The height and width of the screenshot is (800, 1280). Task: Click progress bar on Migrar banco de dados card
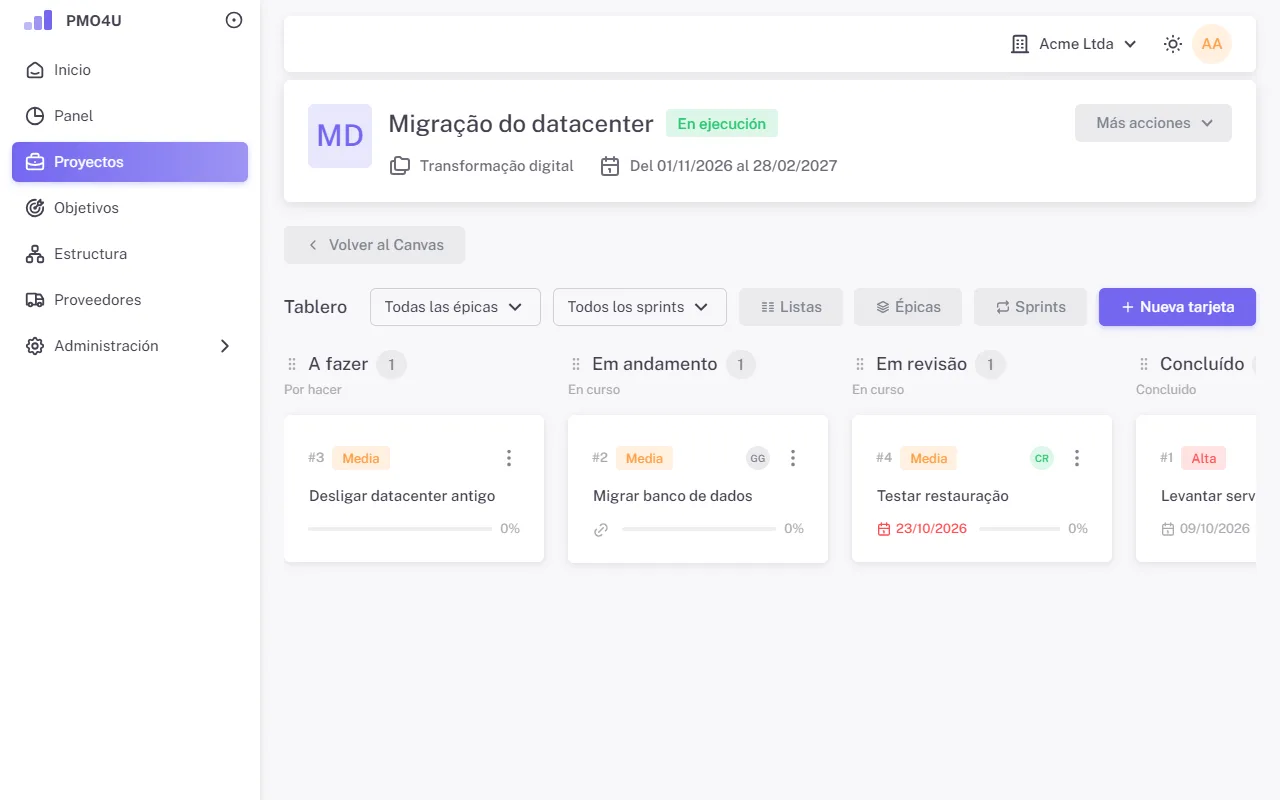[x=699, y=529]
